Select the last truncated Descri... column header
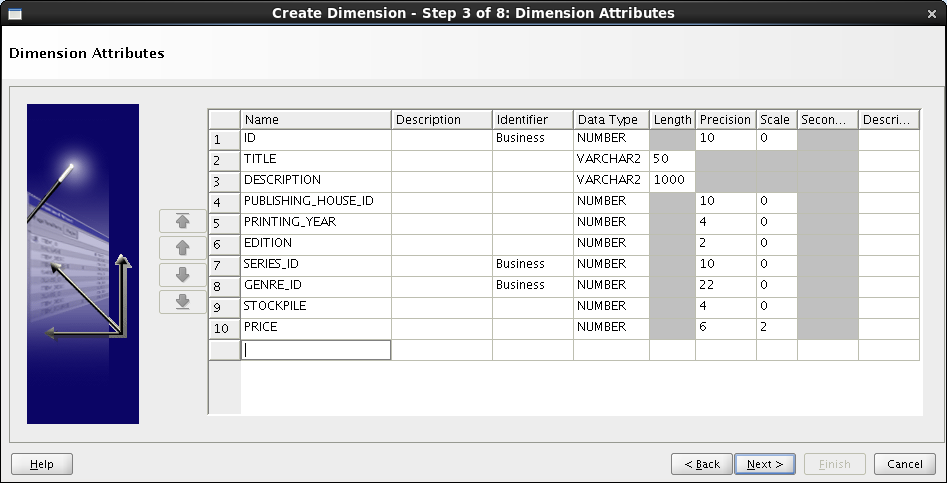 tap(889, 120)
